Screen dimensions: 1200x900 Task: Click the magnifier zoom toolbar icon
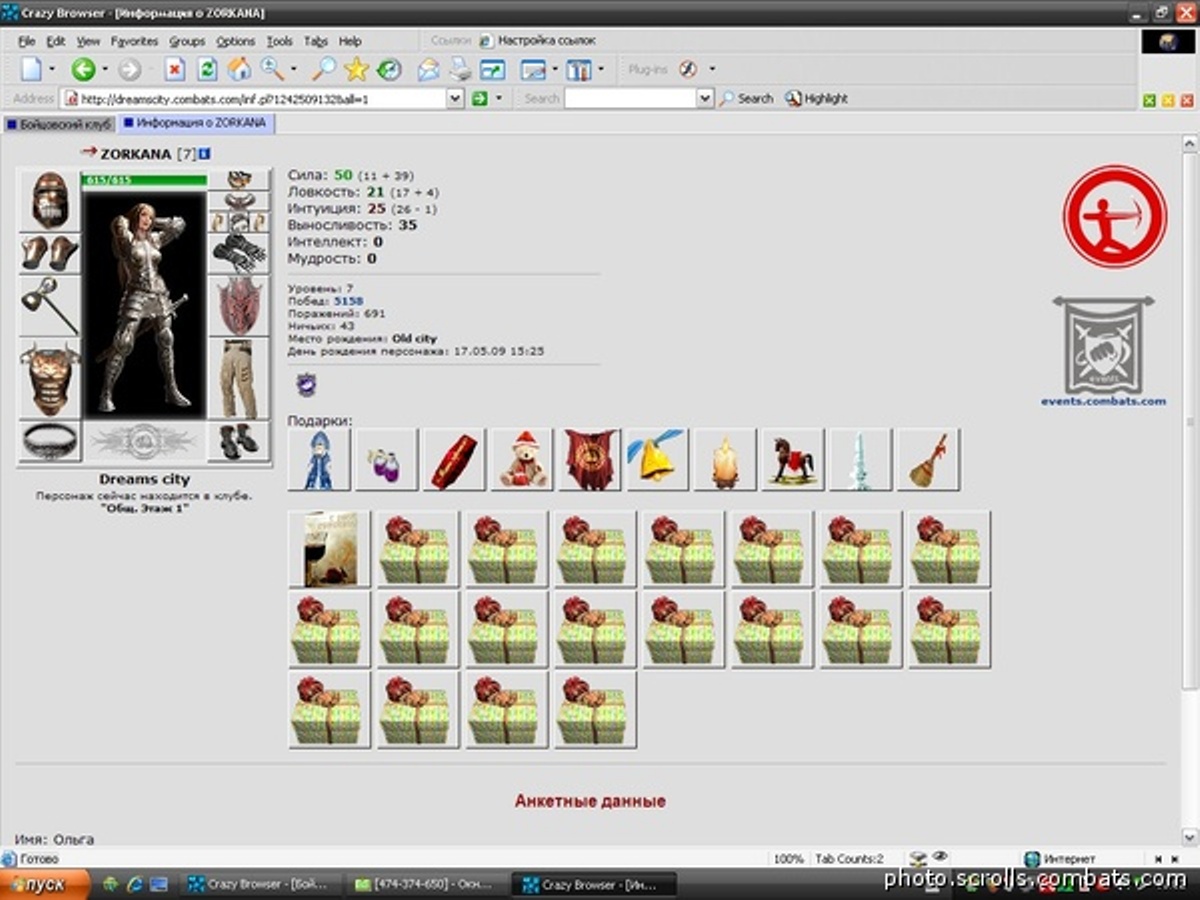click(271, 69)
